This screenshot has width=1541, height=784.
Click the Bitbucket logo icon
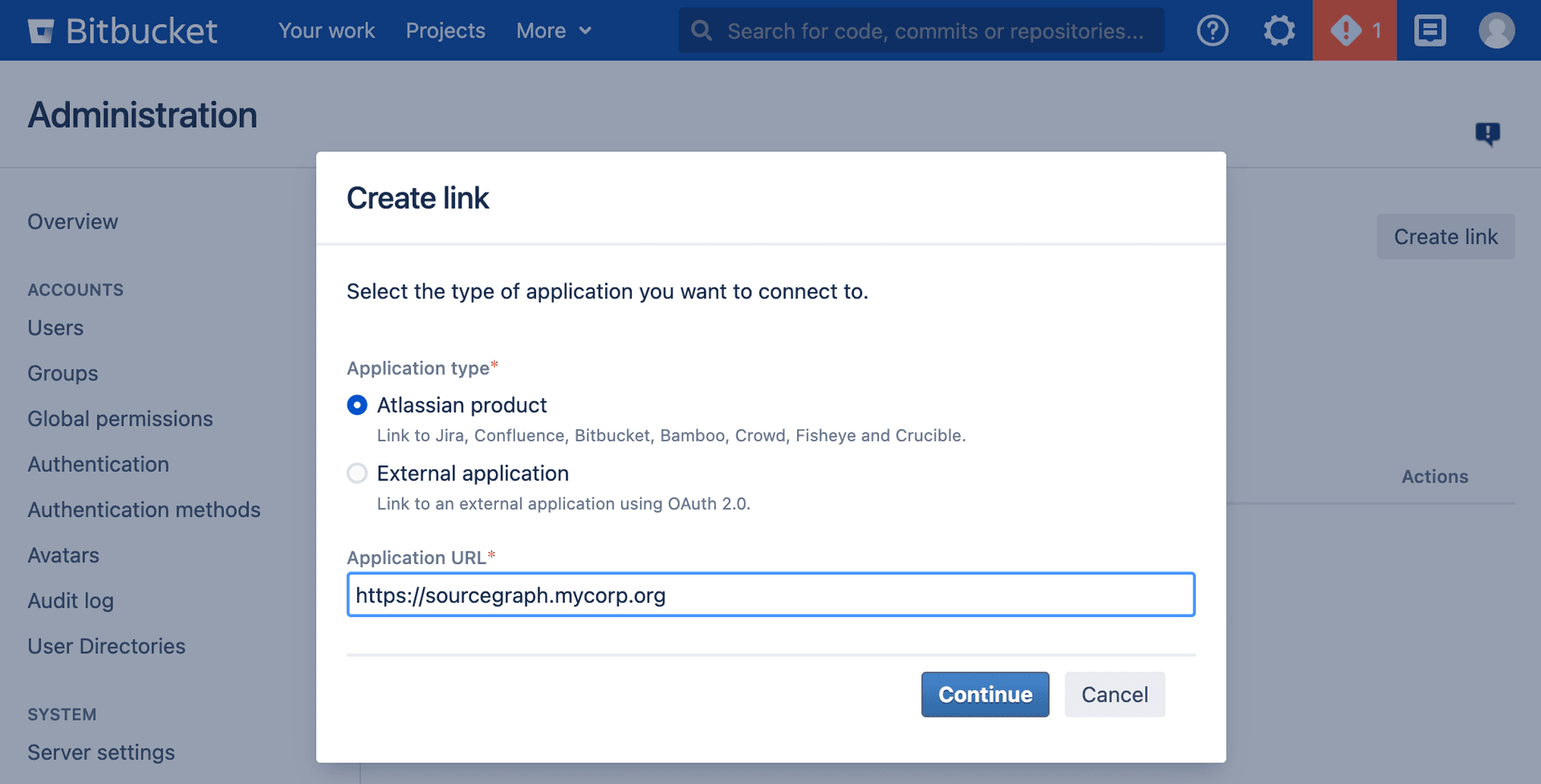(x=41, y=30)
